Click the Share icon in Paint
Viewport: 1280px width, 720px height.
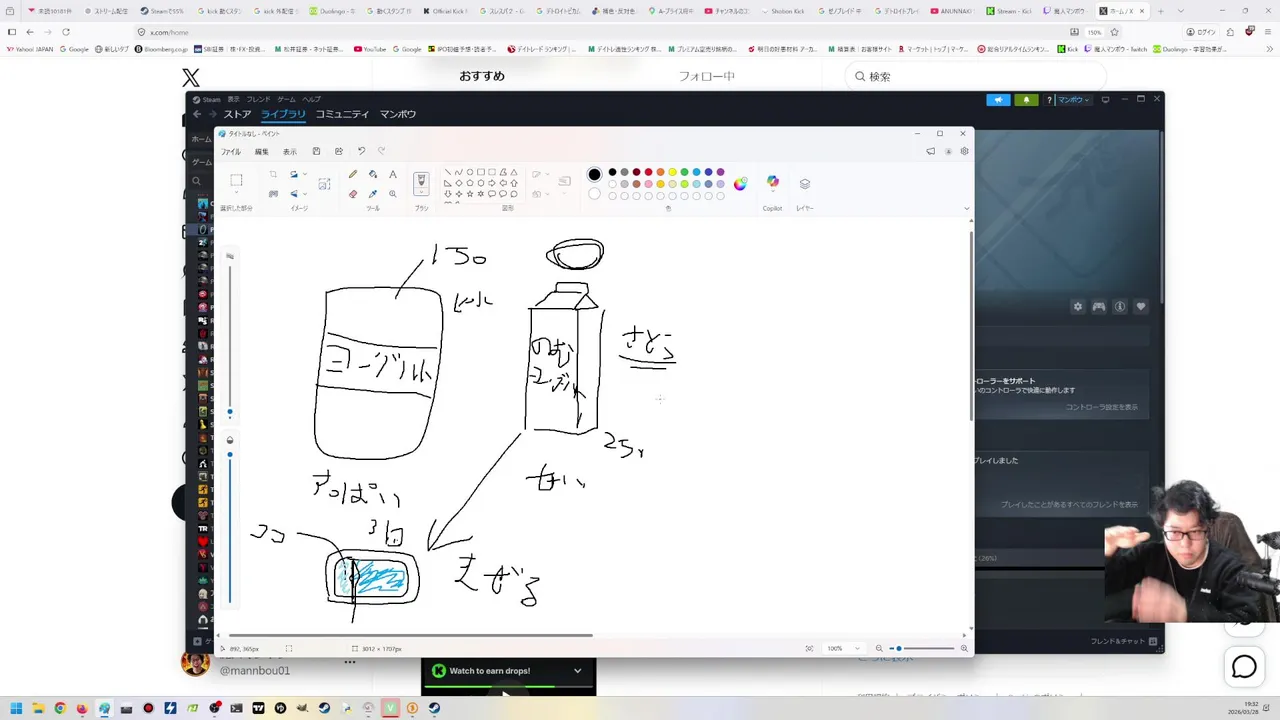(x=338, y=151)
